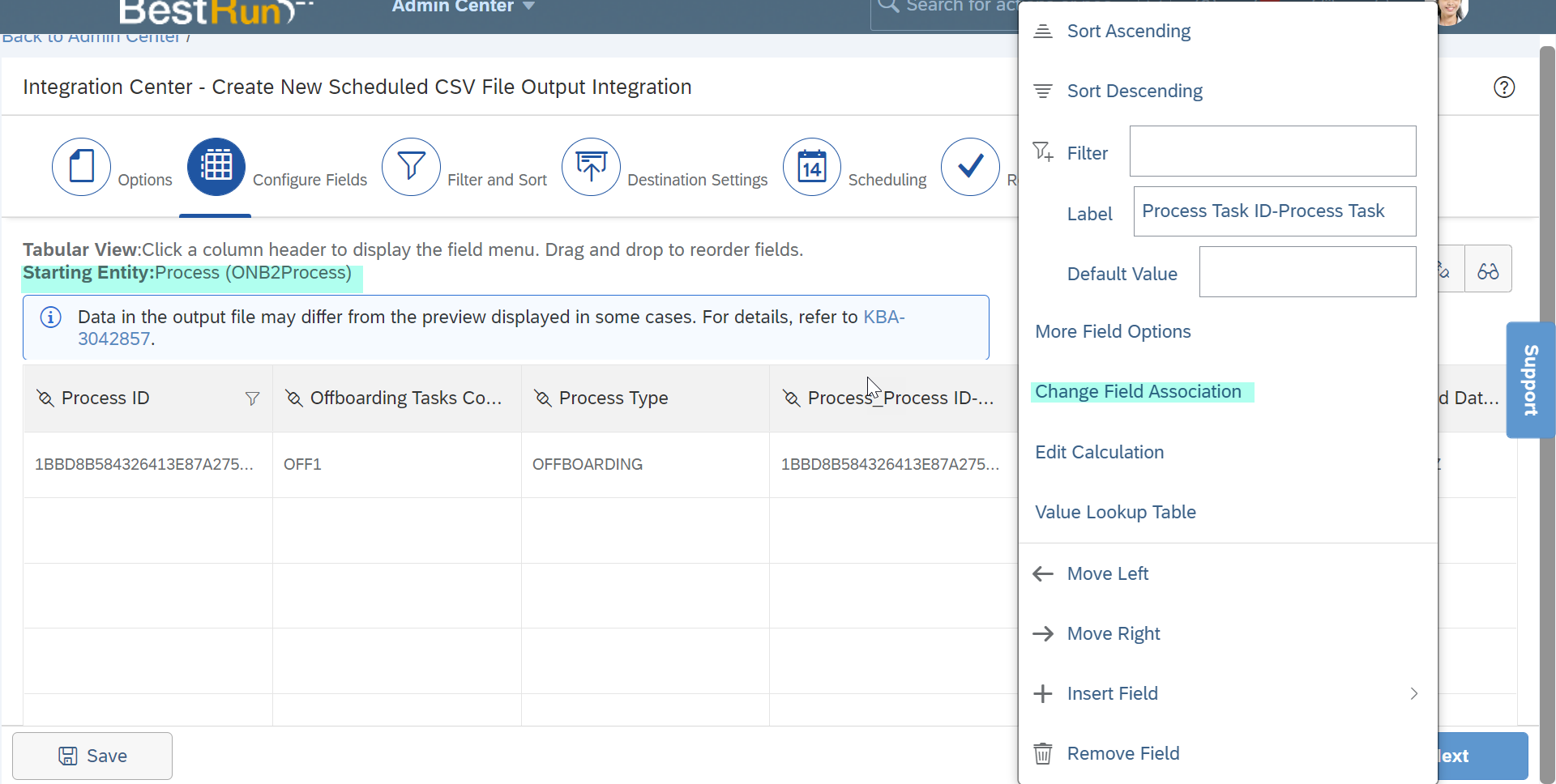The width and height of the screenshot is (1556, 784).
Task: Expand the Insert Field submenu chevron
Action: click(1414, 694)
